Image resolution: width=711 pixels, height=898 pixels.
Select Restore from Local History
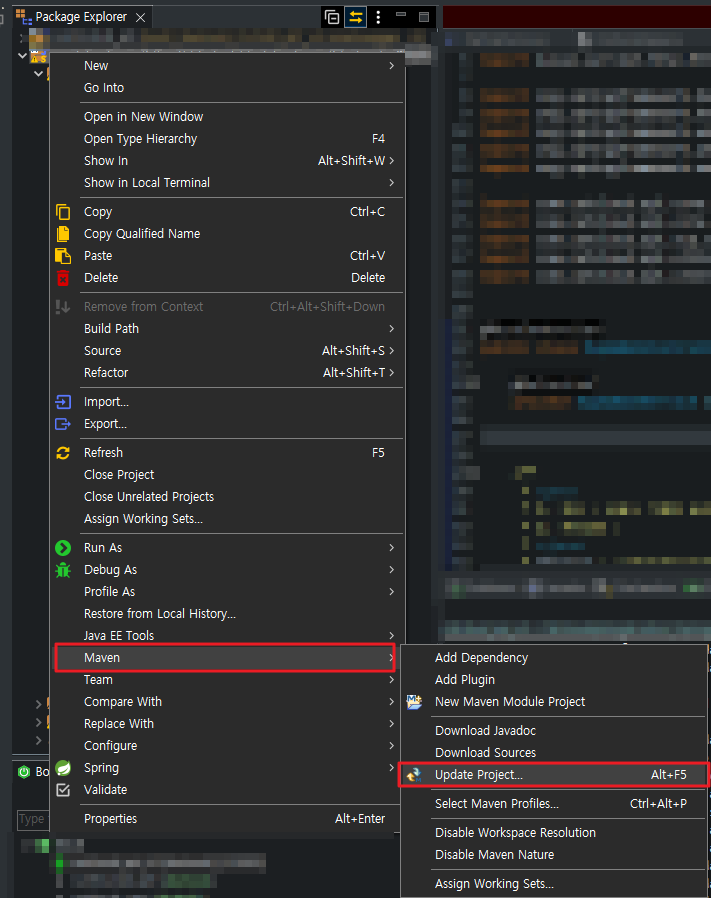[x=227, y=614]
